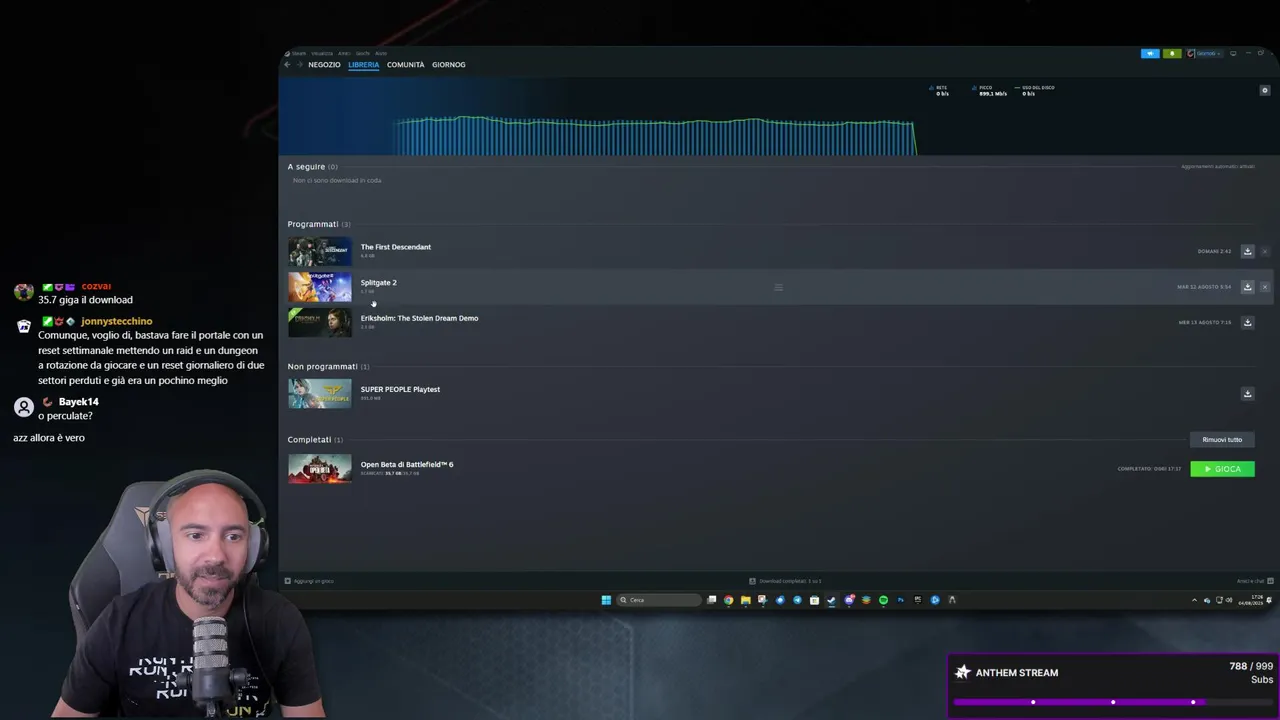This screenshot has height=720, width=1280.
Task: Click Rimuovi tutto button
Action: pos(1222,440)
